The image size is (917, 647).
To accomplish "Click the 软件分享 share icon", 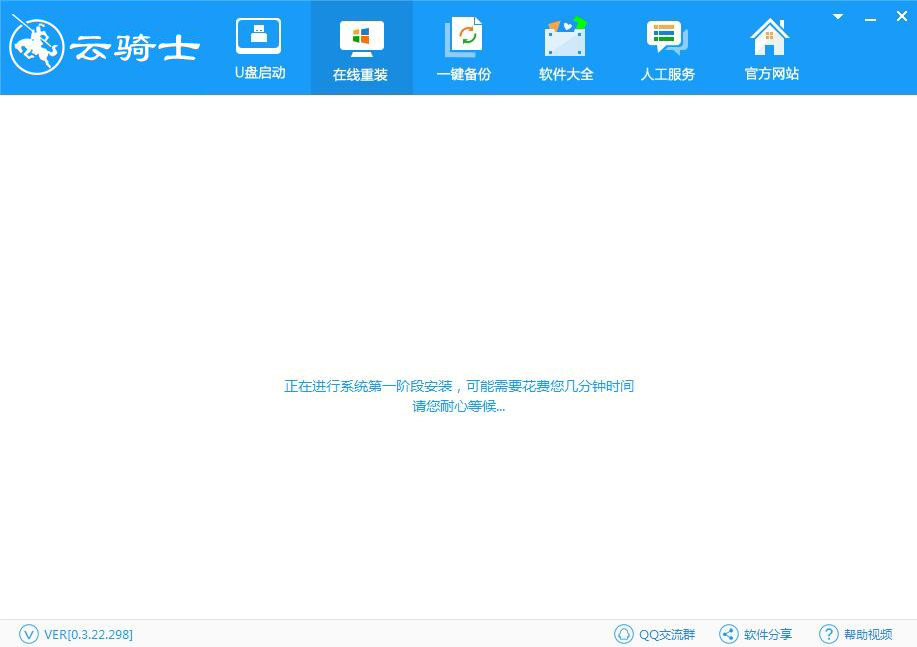I will tap(728, 634).
